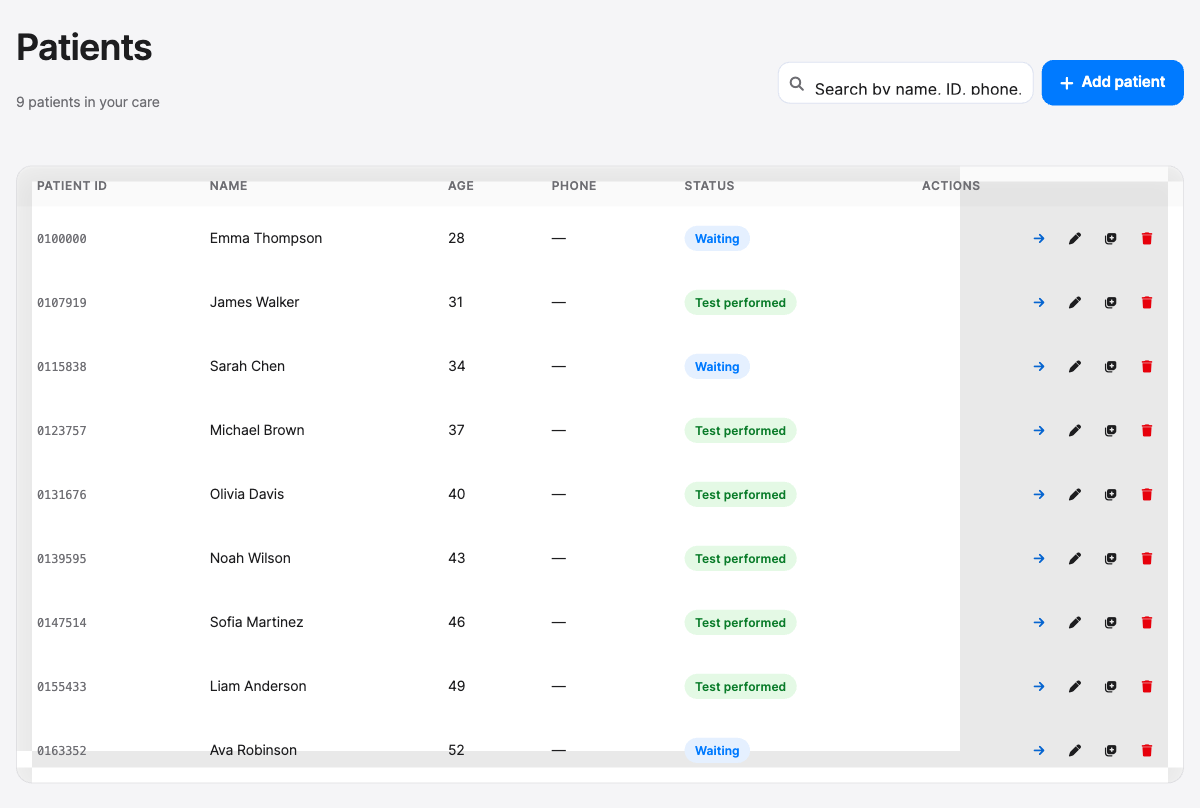Click James Walker's Test performed badge

[x=740, y=303]
